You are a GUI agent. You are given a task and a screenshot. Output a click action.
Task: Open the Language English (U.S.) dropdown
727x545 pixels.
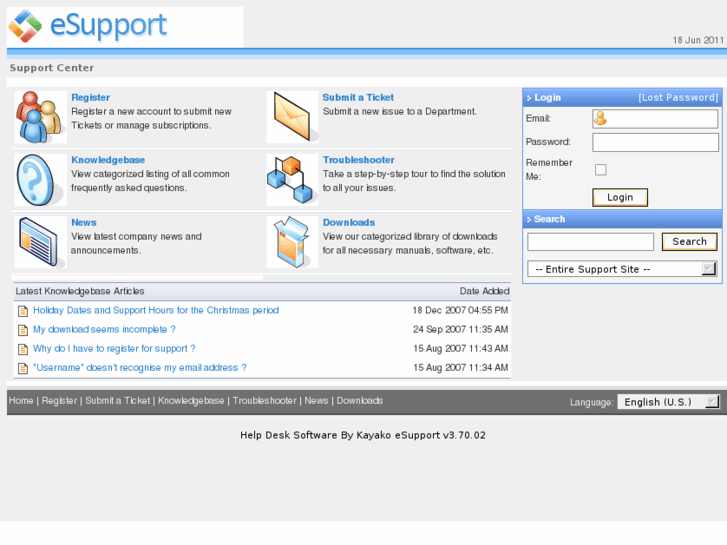click(669, 402)
